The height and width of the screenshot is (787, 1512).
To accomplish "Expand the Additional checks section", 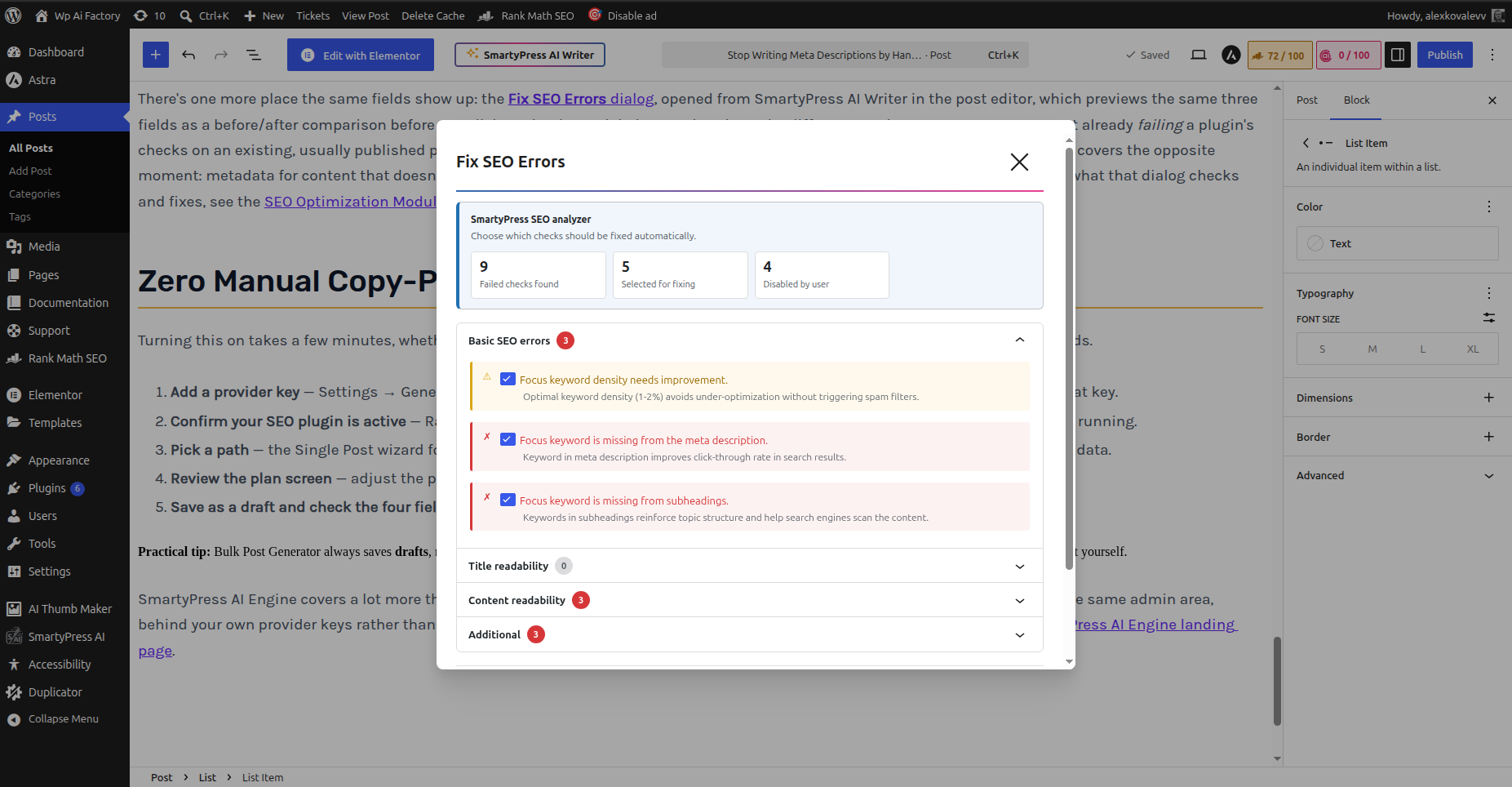I will click(749, 634).
